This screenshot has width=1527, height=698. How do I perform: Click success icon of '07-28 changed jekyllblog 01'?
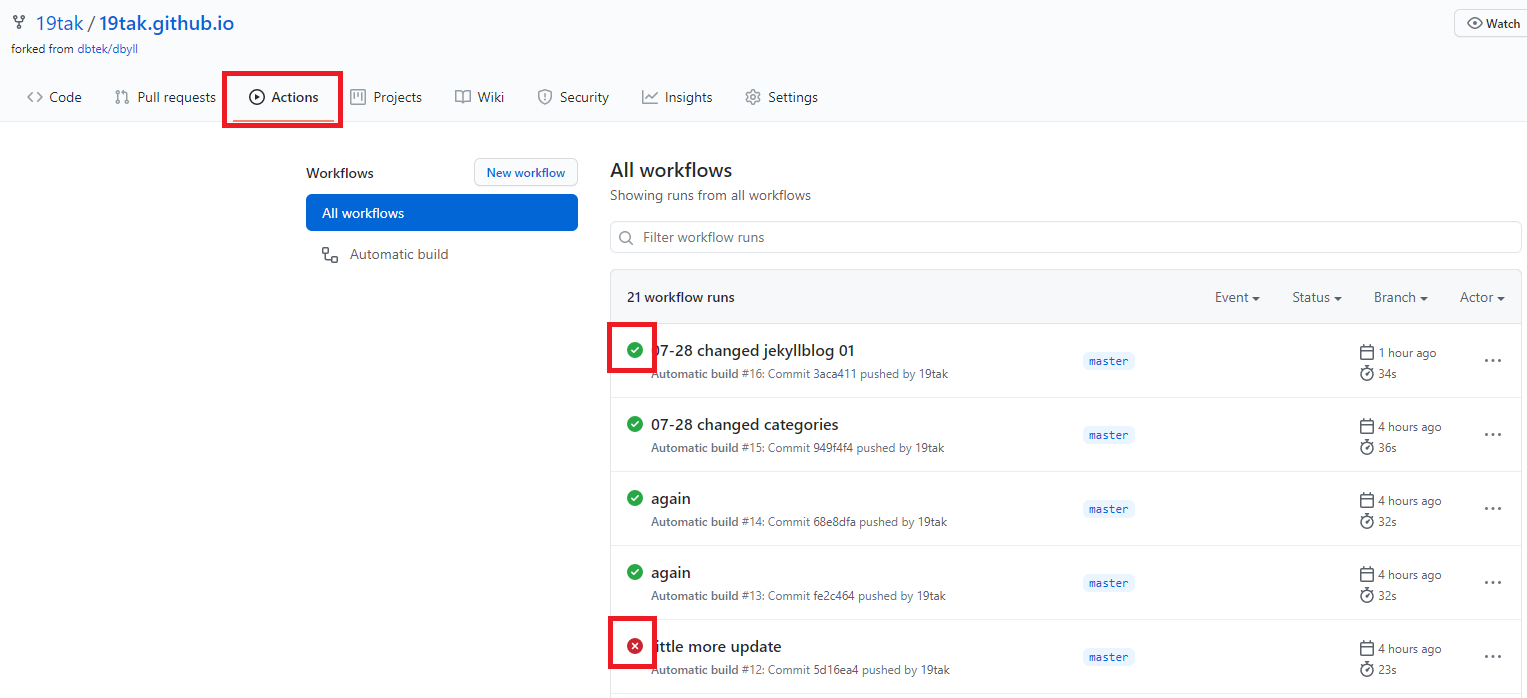point(634,350)
